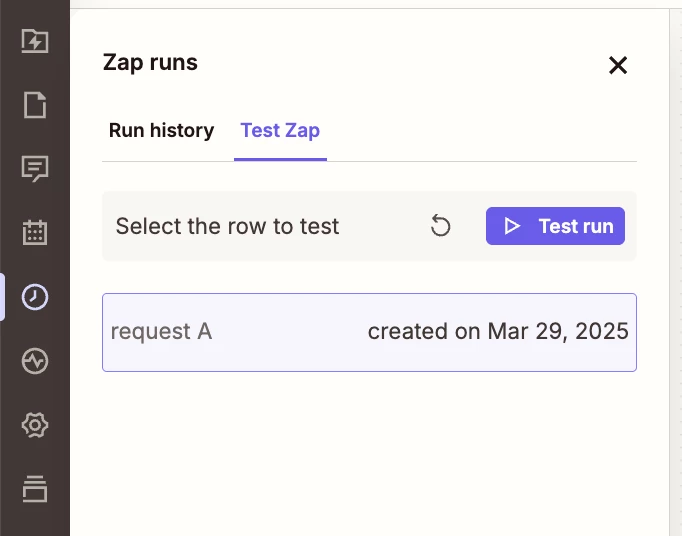682x536 pixels.
Task: Click the created on Mar 29, 2025 date
Action: (x=498, y=332)
